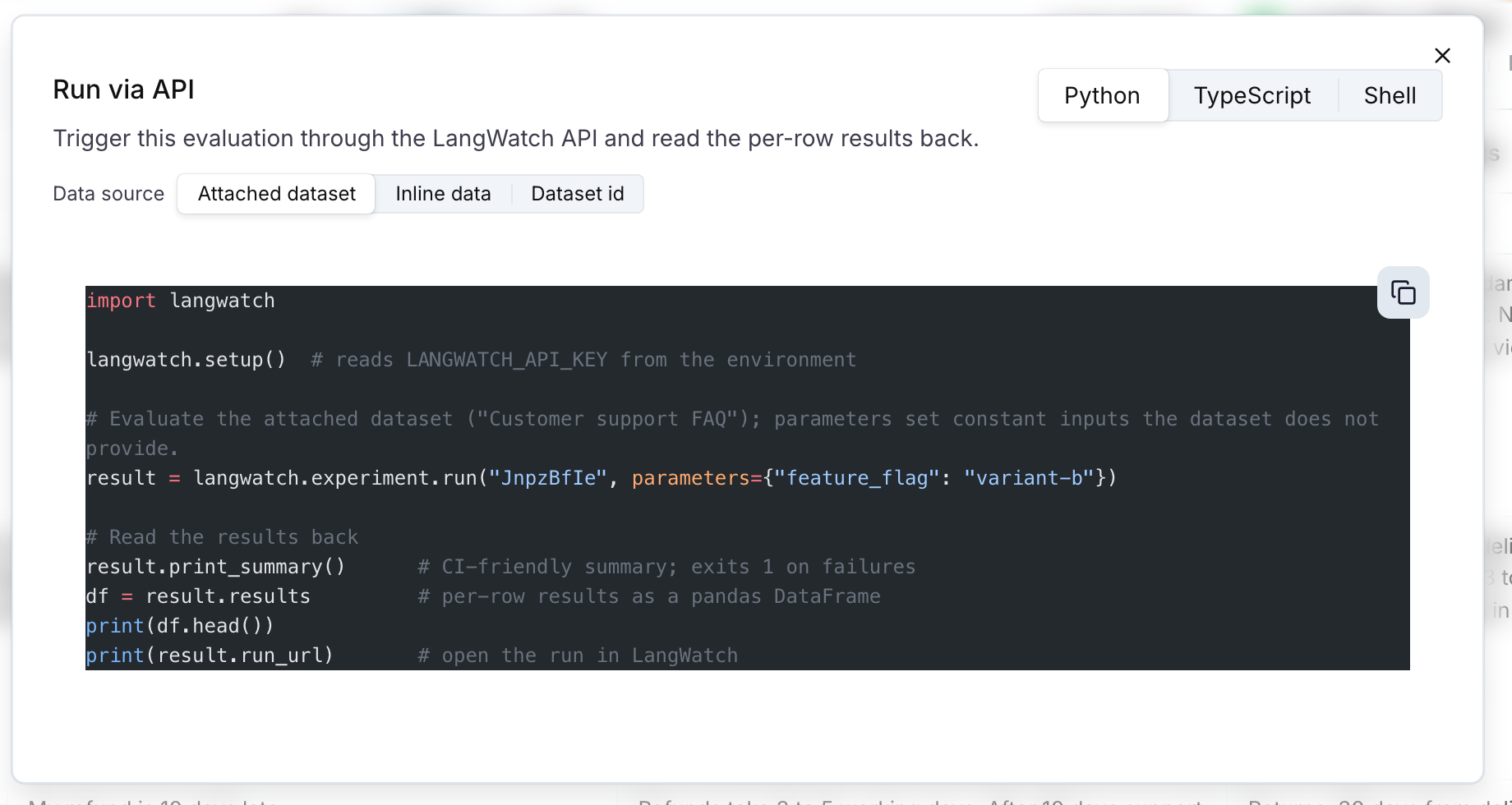Viewport: 1512px width, 805px height.
Task: Click the 'print(df.head())' code line
Action: tap(180, 626)
